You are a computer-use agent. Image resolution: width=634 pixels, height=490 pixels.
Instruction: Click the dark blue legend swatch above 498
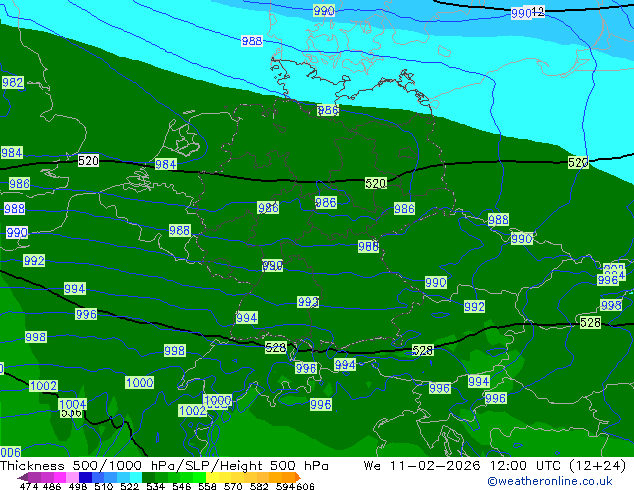click(85, 477)
